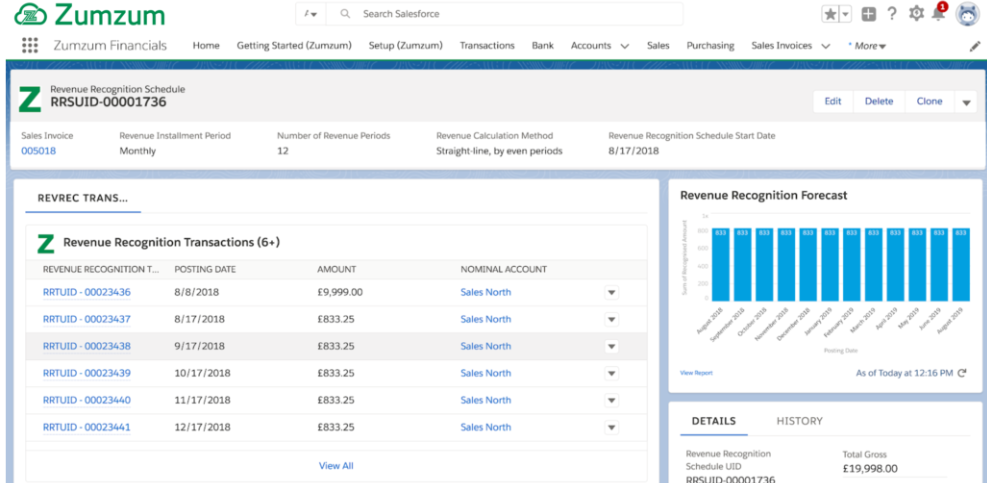Click the Zumzum logo
Image resolution: width=987 pixels, height=483 pixels.
(x=90, y=14)
